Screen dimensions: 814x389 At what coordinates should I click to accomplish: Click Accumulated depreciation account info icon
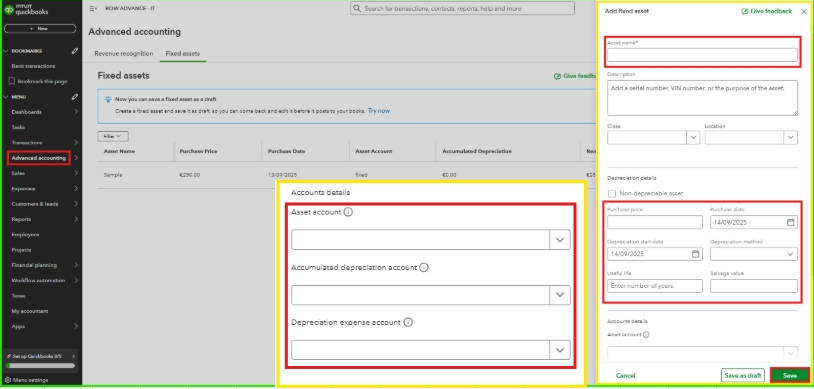pos(424,267)
